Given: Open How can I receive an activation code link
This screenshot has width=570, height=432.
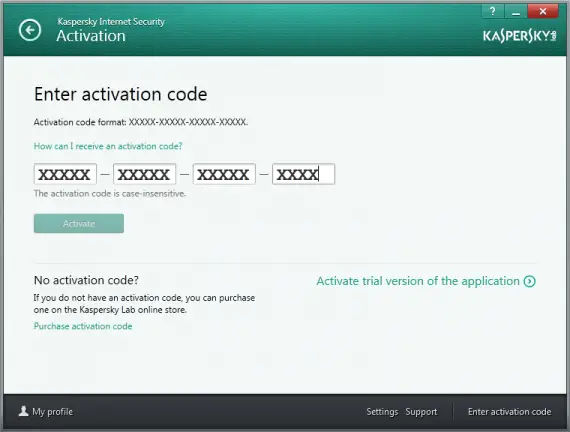Looking at the screenshot, I should point(108,146).
